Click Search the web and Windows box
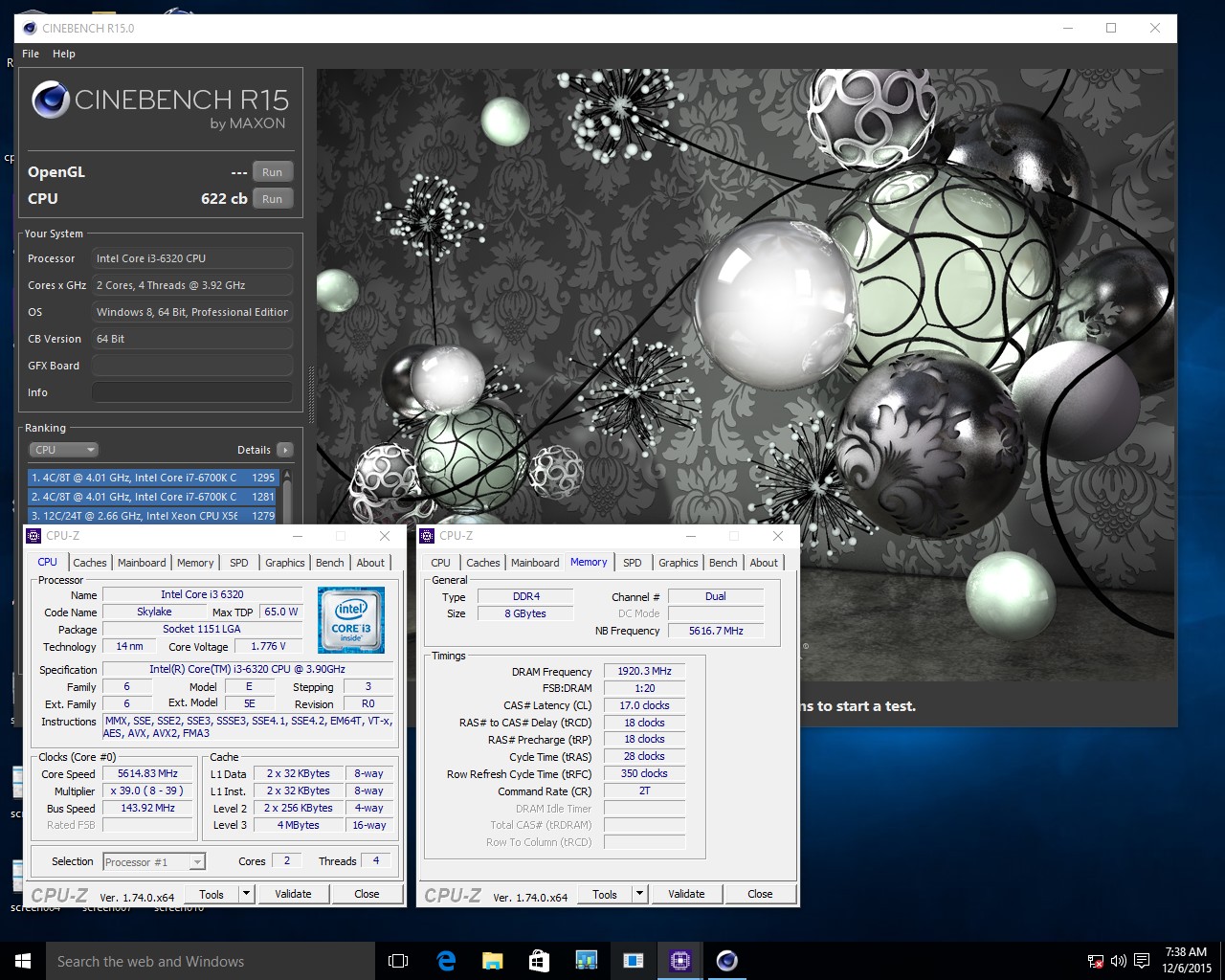The width and height of the screenshot is (1225, 980). pos(211,961)
